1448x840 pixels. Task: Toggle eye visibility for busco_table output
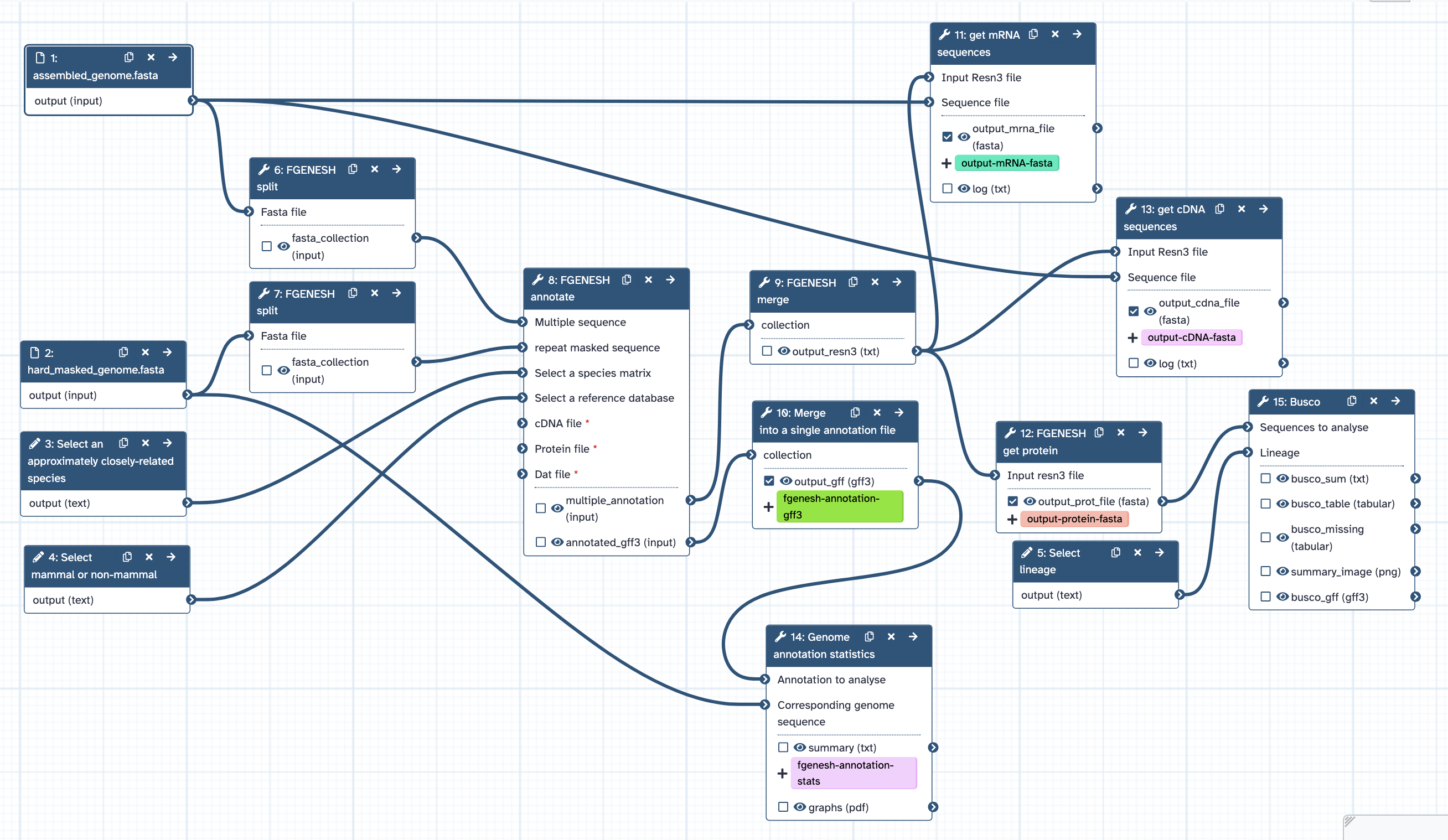[1282, 504]
